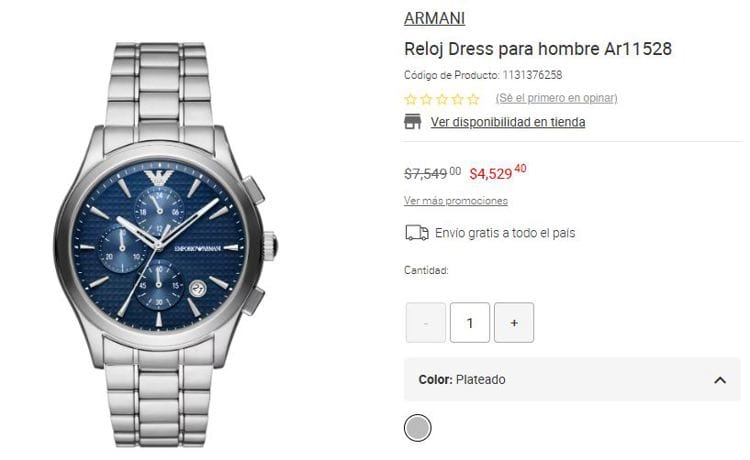Click the Armani watch product image
750x460 pixels.
[x=165, y=244]
